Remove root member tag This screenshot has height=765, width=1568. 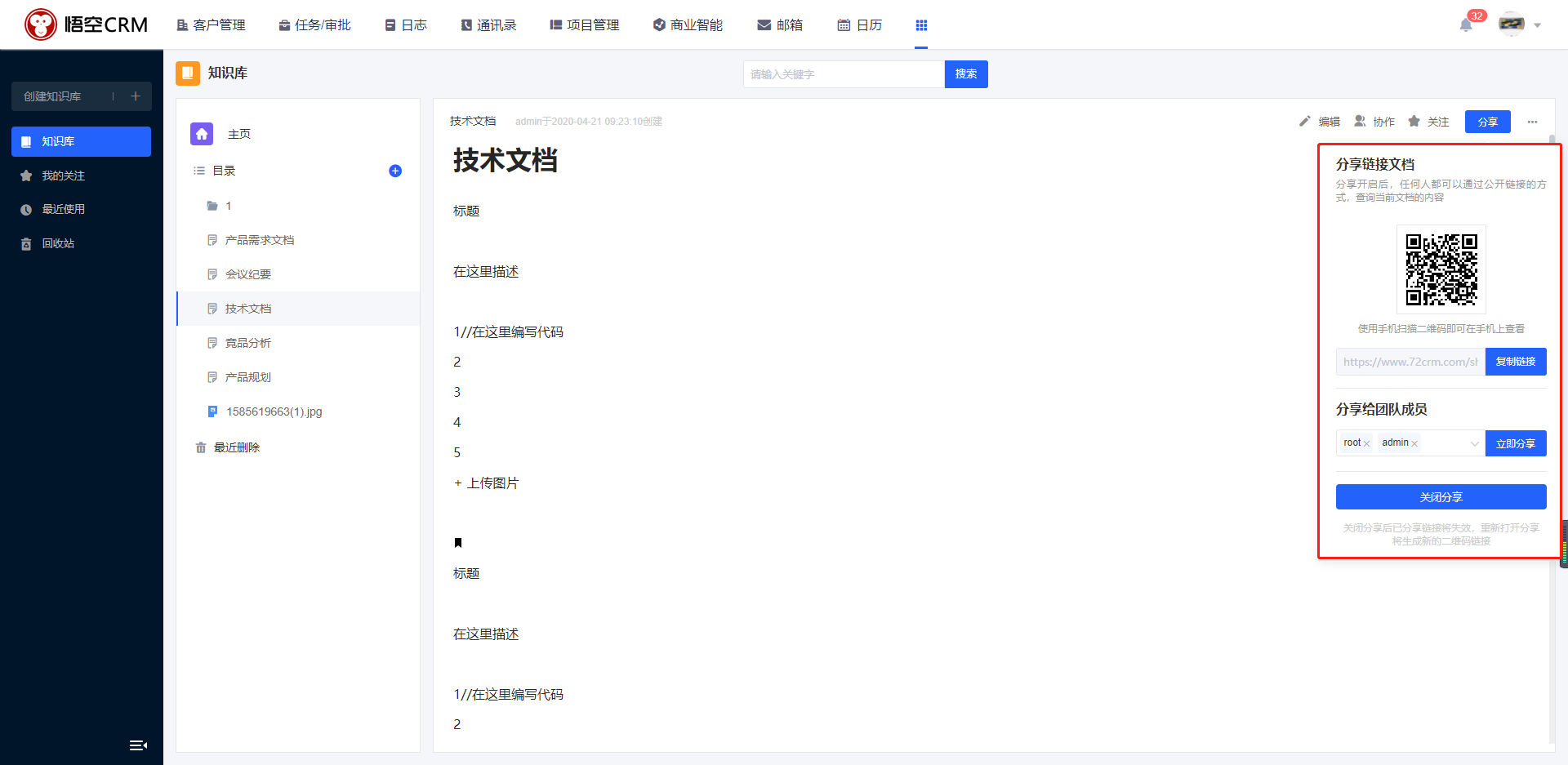point(1366,443)
